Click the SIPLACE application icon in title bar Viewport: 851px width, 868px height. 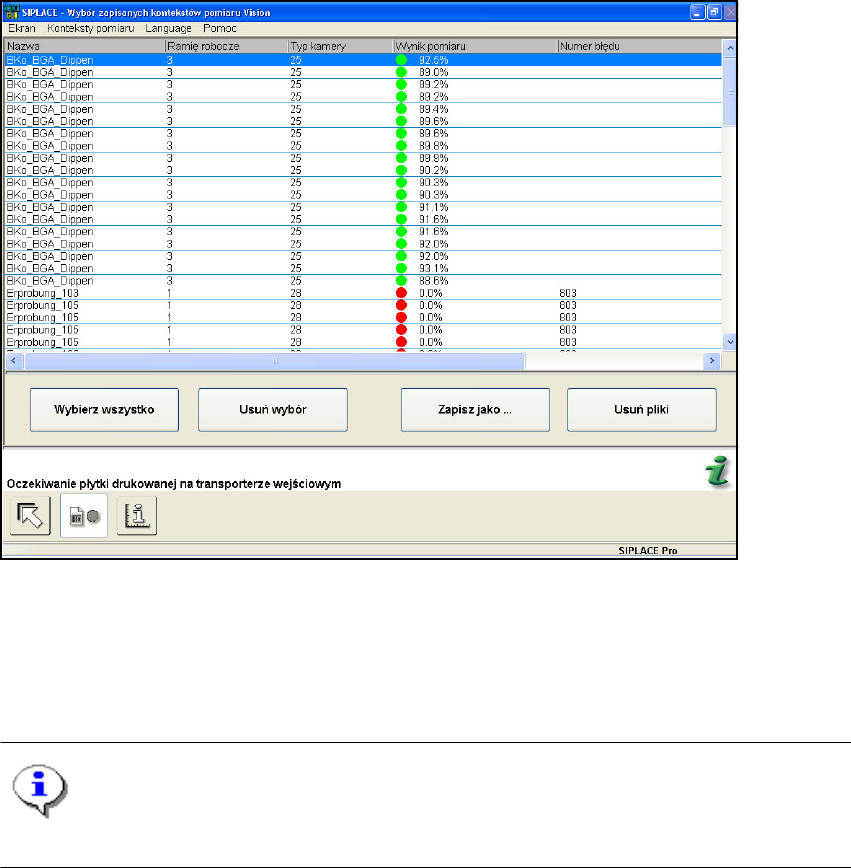point(12,12)
